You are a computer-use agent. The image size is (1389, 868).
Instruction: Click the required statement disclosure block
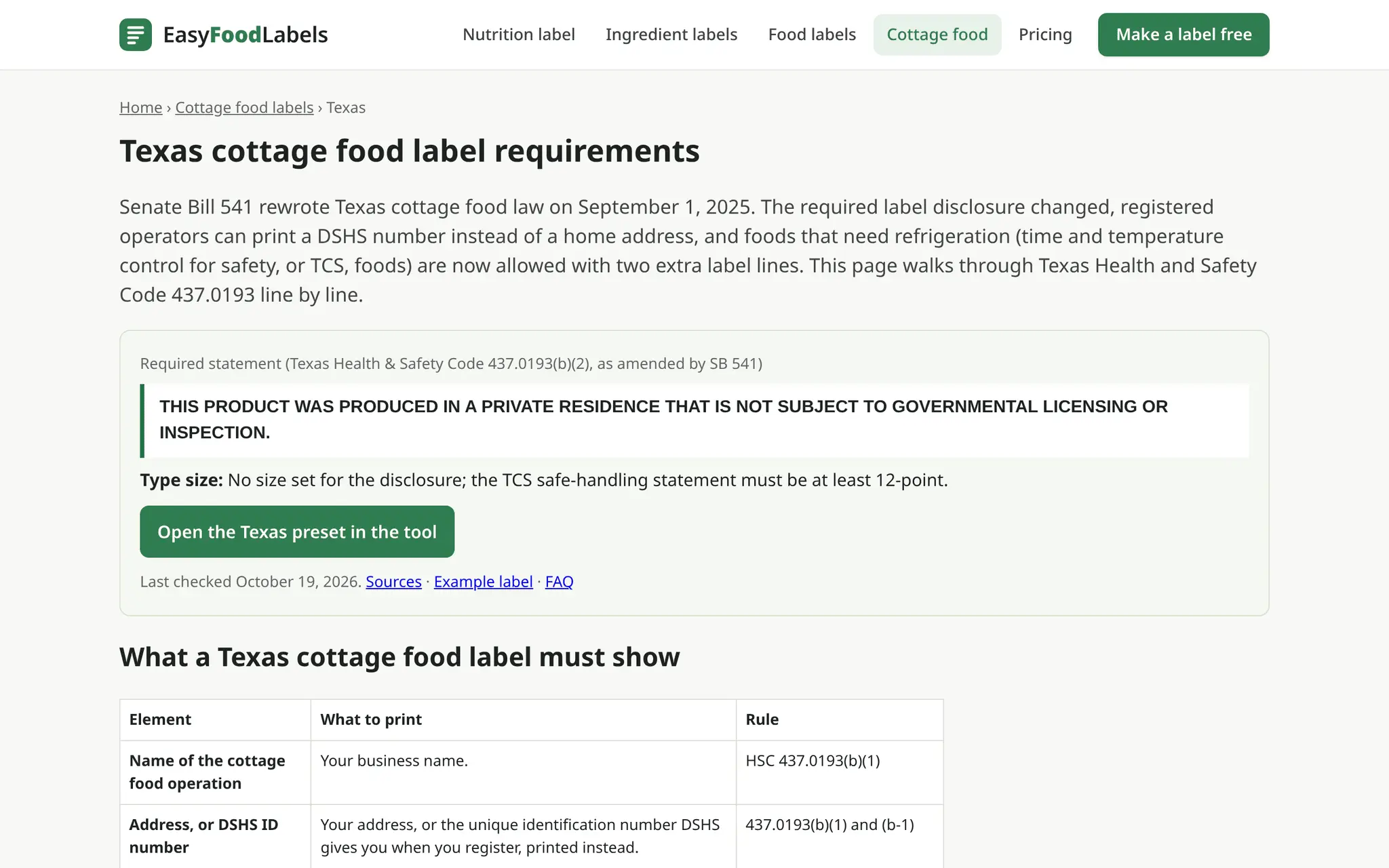[694, 420]
